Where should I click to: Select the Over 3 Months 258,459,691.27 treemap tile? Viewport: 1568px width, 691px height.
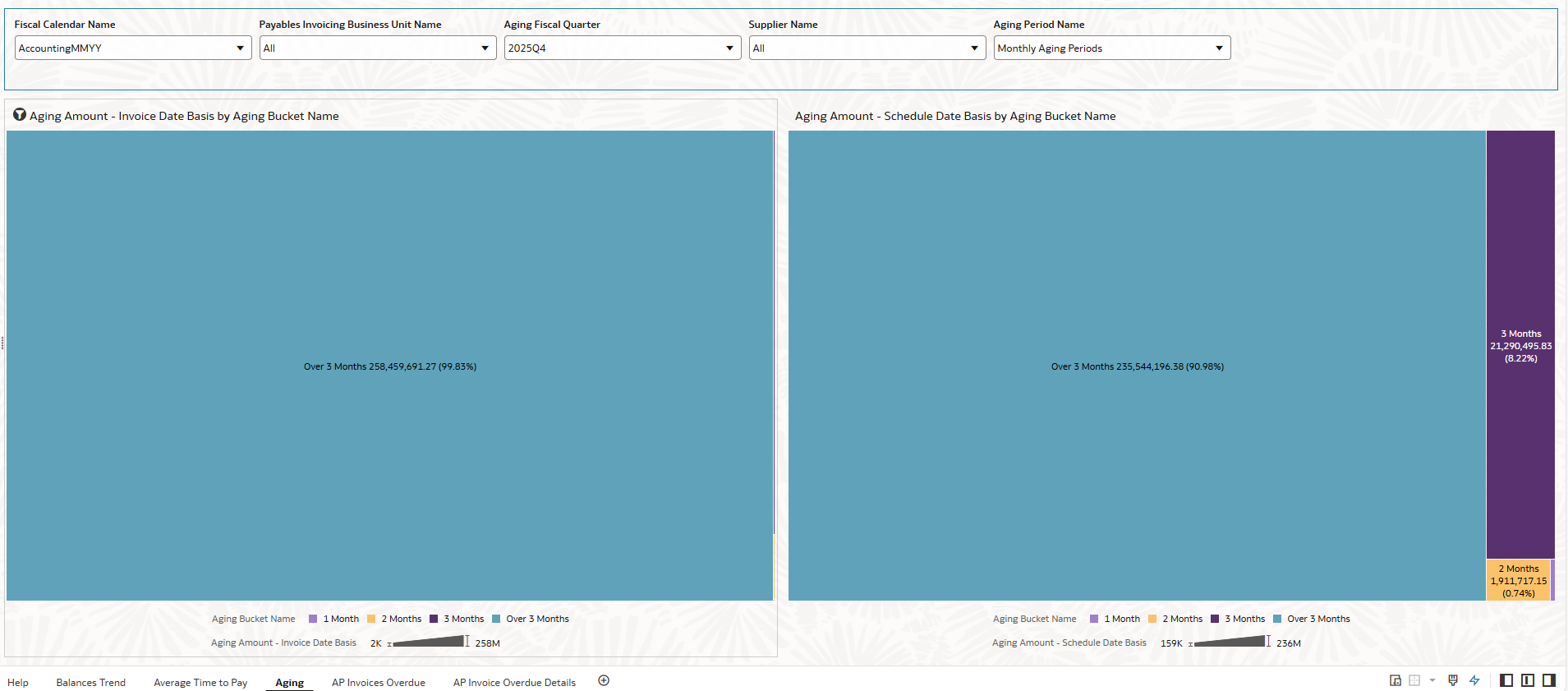point(390,366)
